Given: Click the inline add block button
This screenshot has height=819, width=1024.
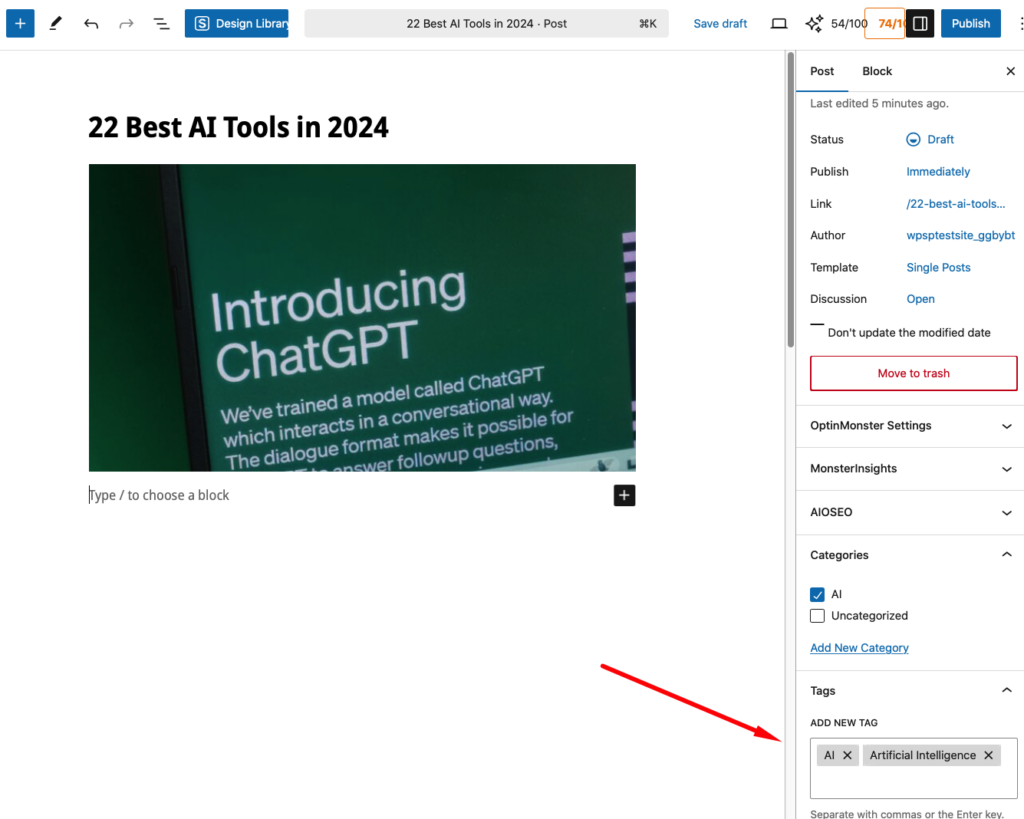Looking at the screenshot, I should (x=624, y=495).
